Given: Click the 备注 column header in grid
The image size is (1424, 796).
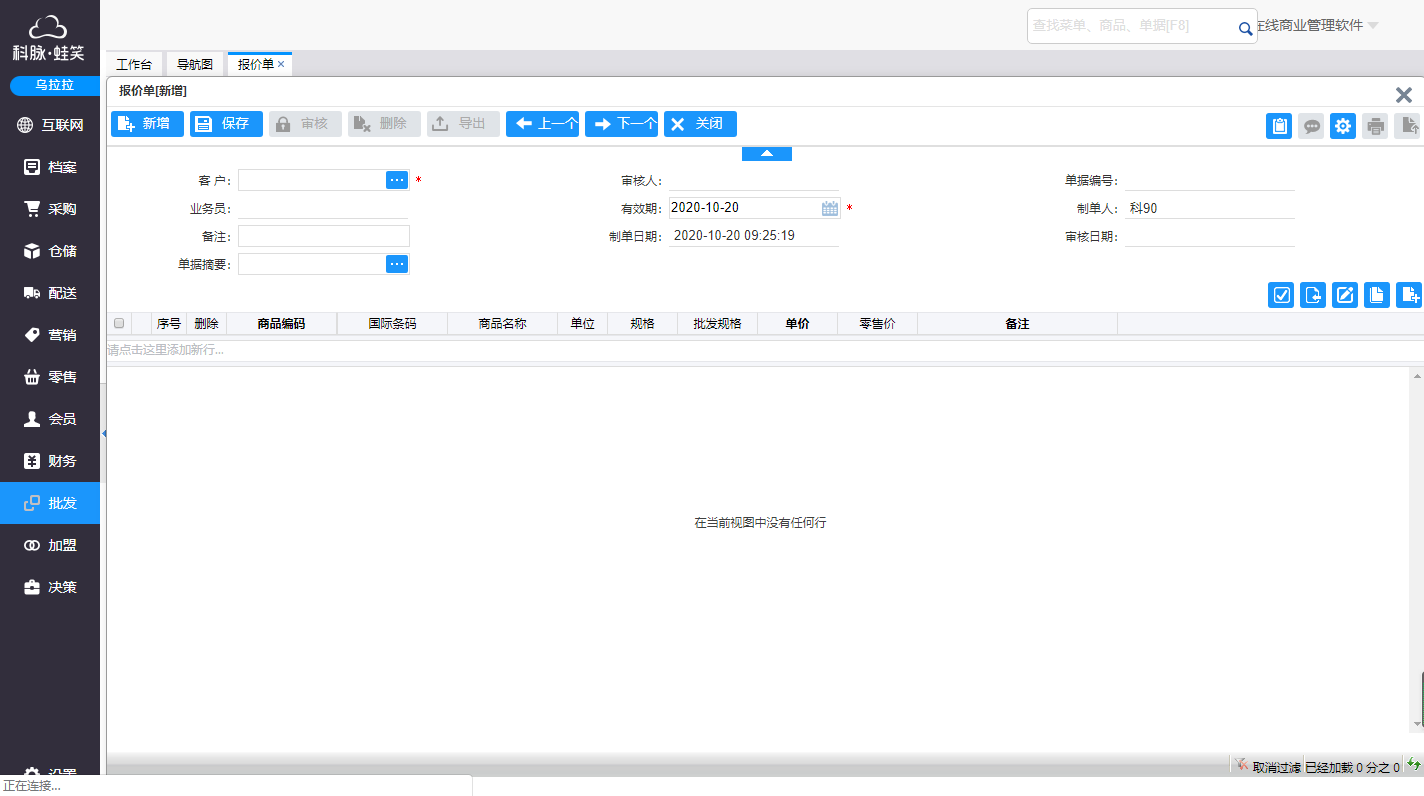Looking at the screenshot, I should pos(1017,324).
